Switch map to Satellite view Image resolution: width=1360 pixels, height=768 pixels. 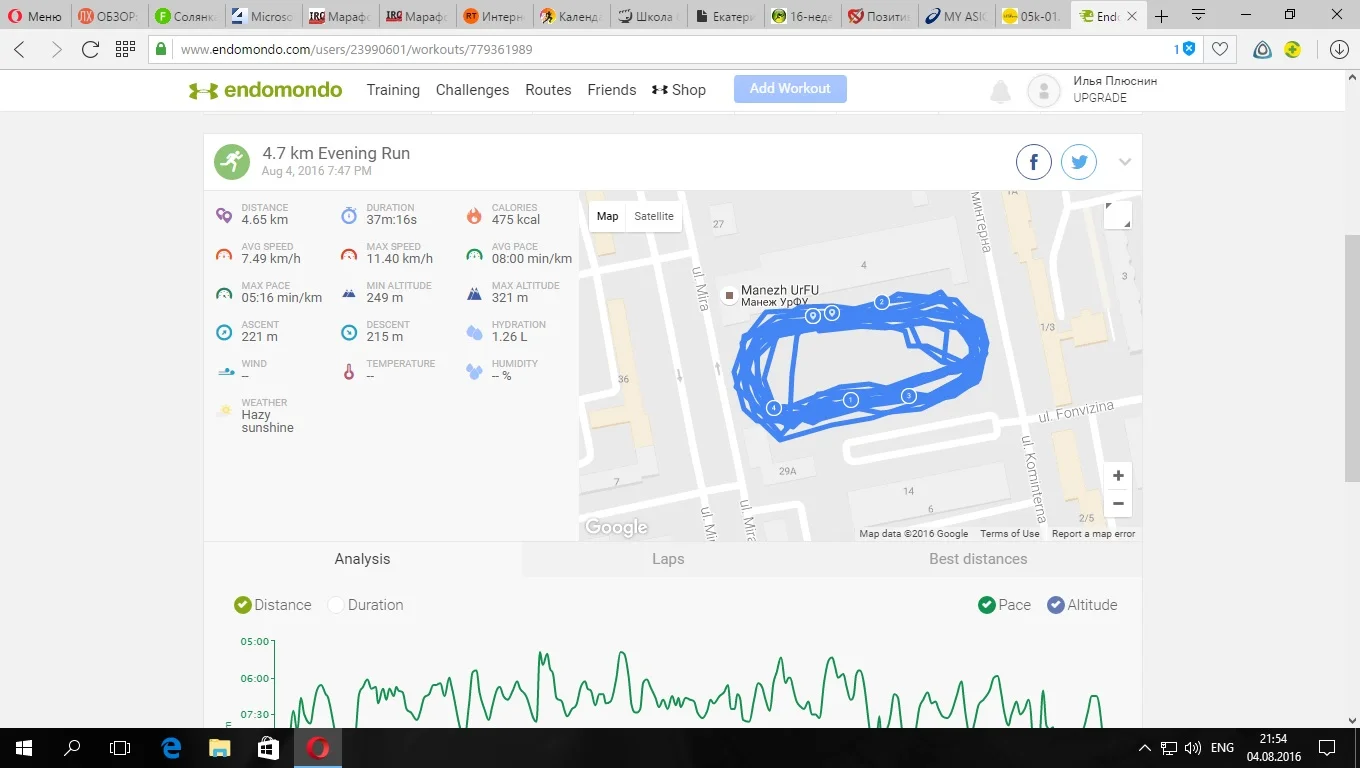(654, 216)
